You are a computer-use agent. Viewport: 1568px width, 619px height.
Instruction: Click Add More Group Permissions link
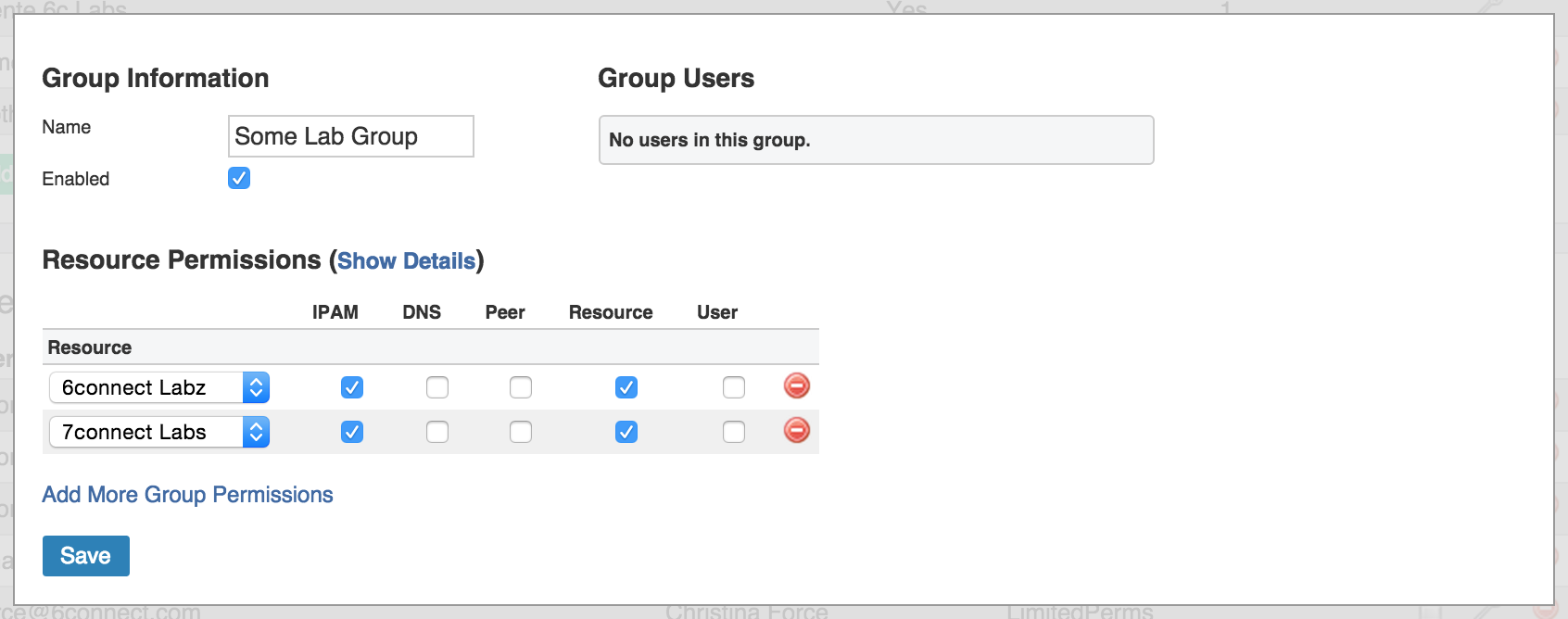click(187, 495)
